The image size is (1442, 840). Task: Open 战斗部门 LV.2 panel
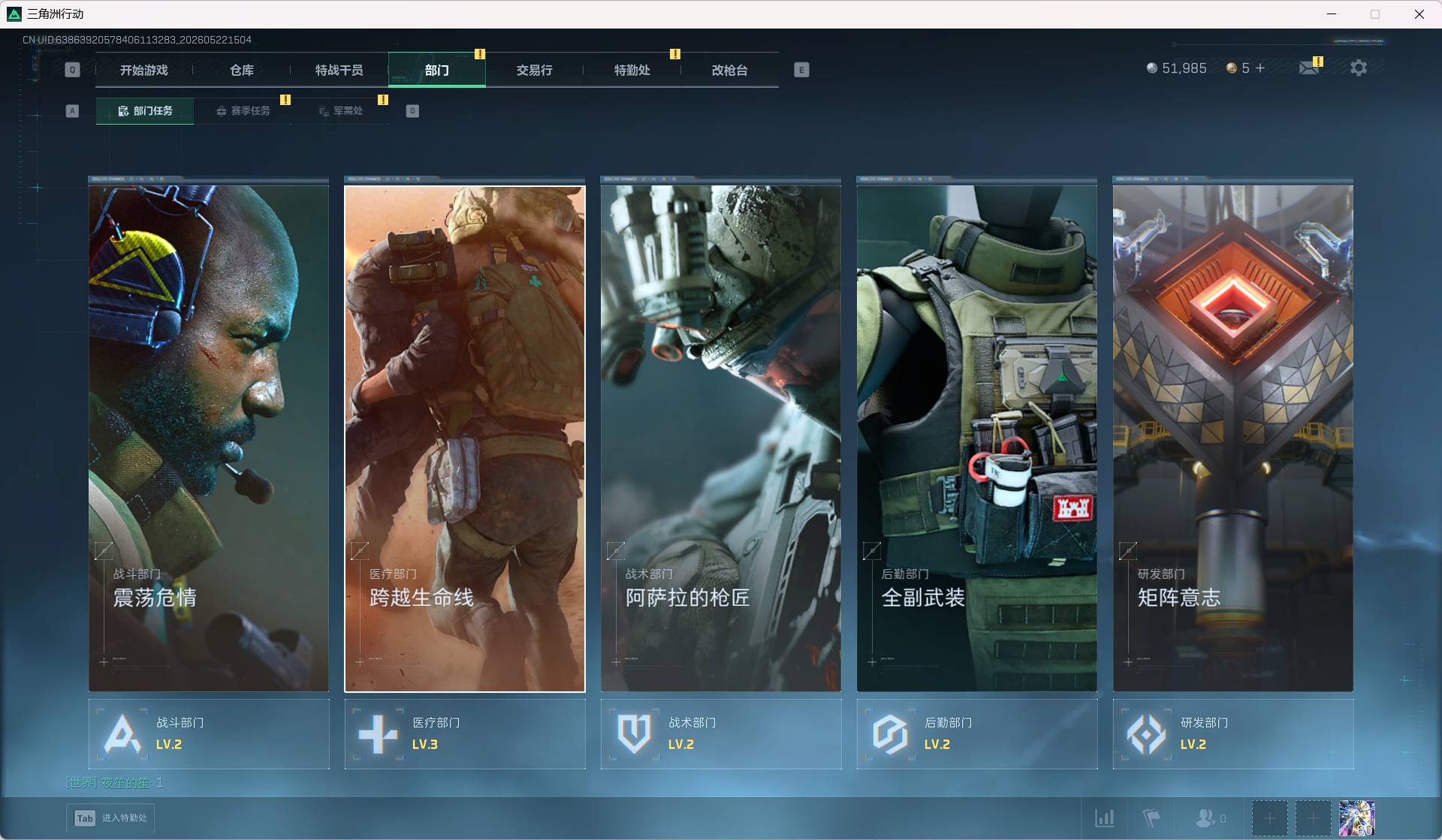(x=209, y=734)
